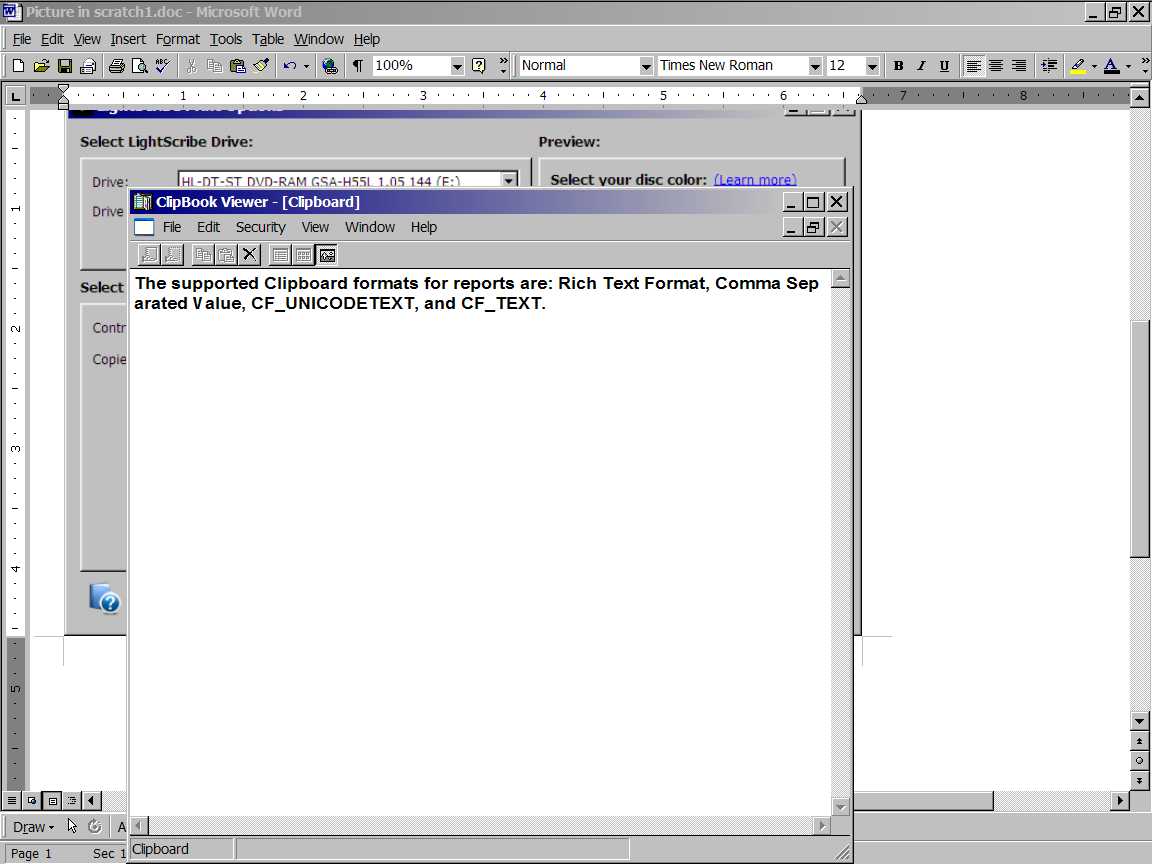Click the tab stop selector on ruler corner

pos(15,96)
